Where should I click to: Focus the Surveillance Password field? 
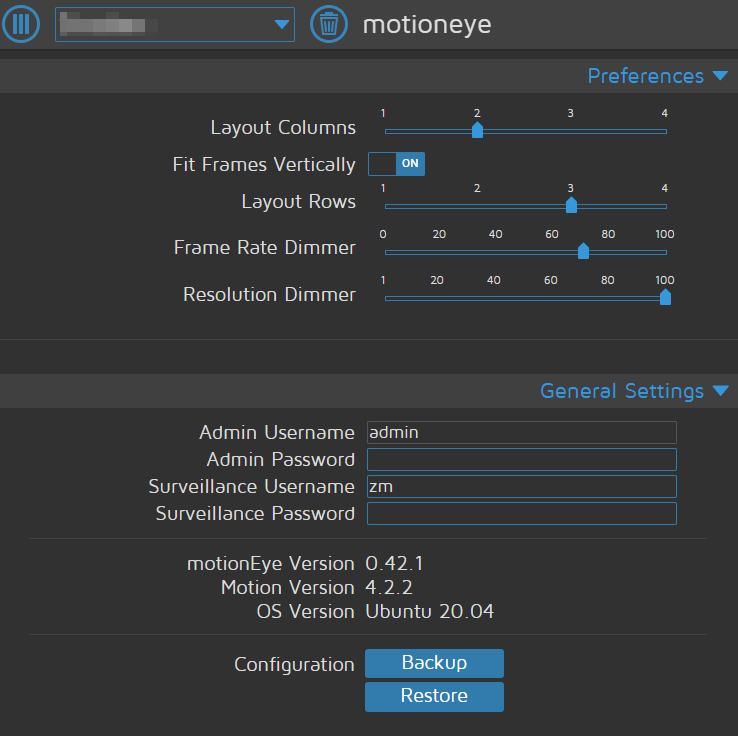[x=521, y=513]
